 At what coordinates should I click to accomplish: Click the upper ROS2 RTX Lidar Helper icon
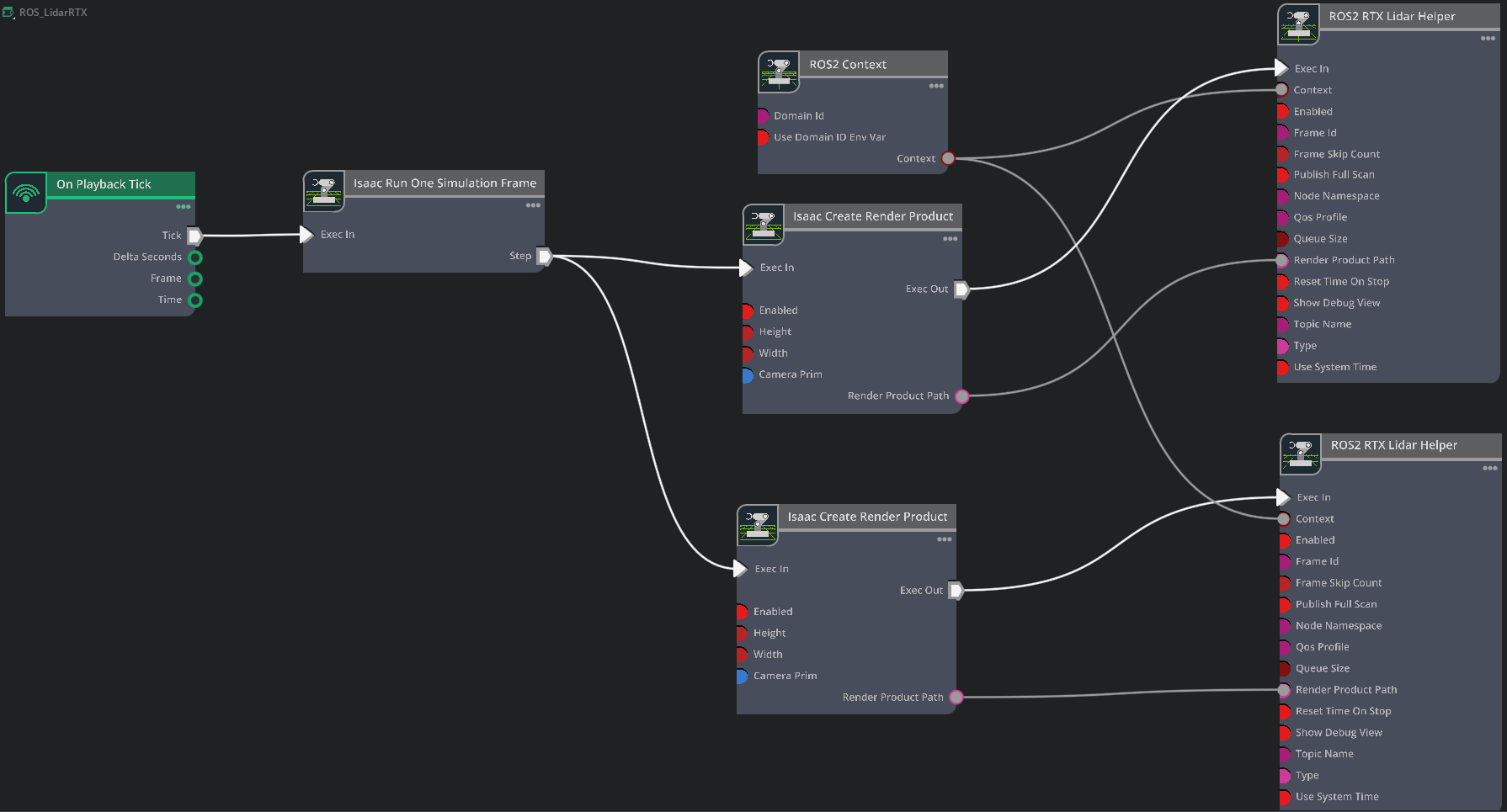pyautogui.click(x=1298, y=24)
